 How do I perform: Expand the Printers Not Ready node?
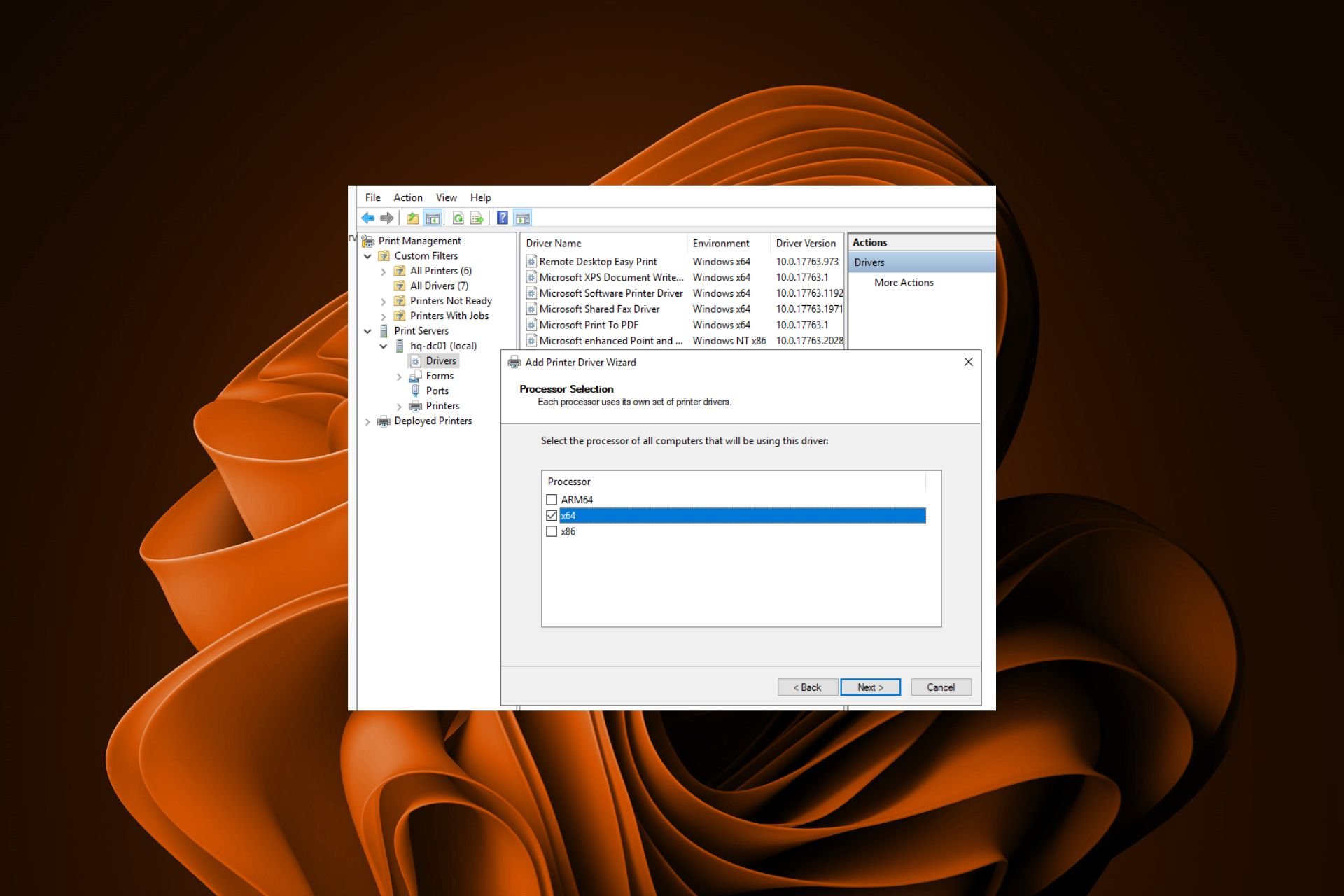click(384, 302)
